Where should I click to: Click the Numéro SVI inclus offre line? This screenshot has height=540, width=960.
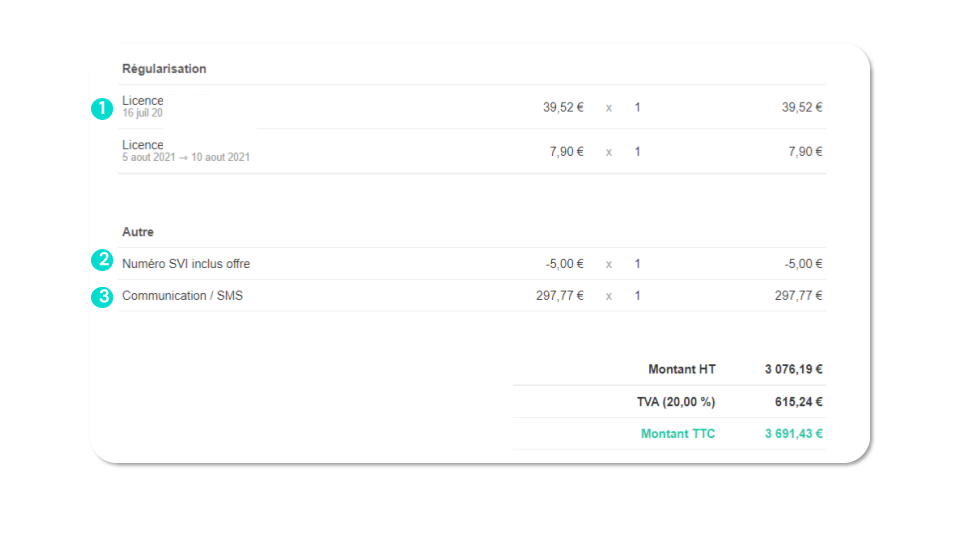[186, 264]
